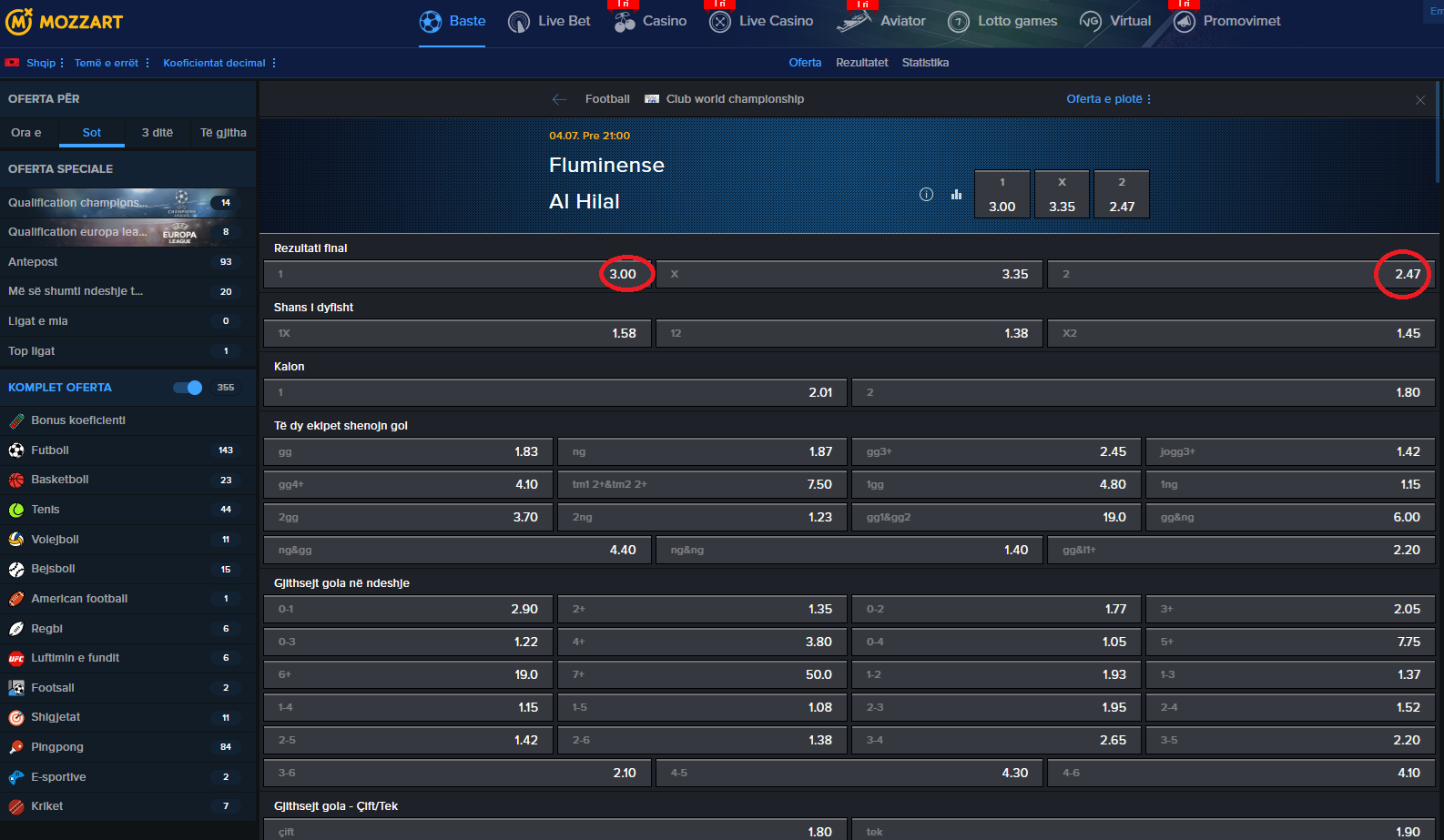Screen dimensions: 1444x840
Task: Click Club world championship breadcrumb
Action: click(x=735, y=99)
